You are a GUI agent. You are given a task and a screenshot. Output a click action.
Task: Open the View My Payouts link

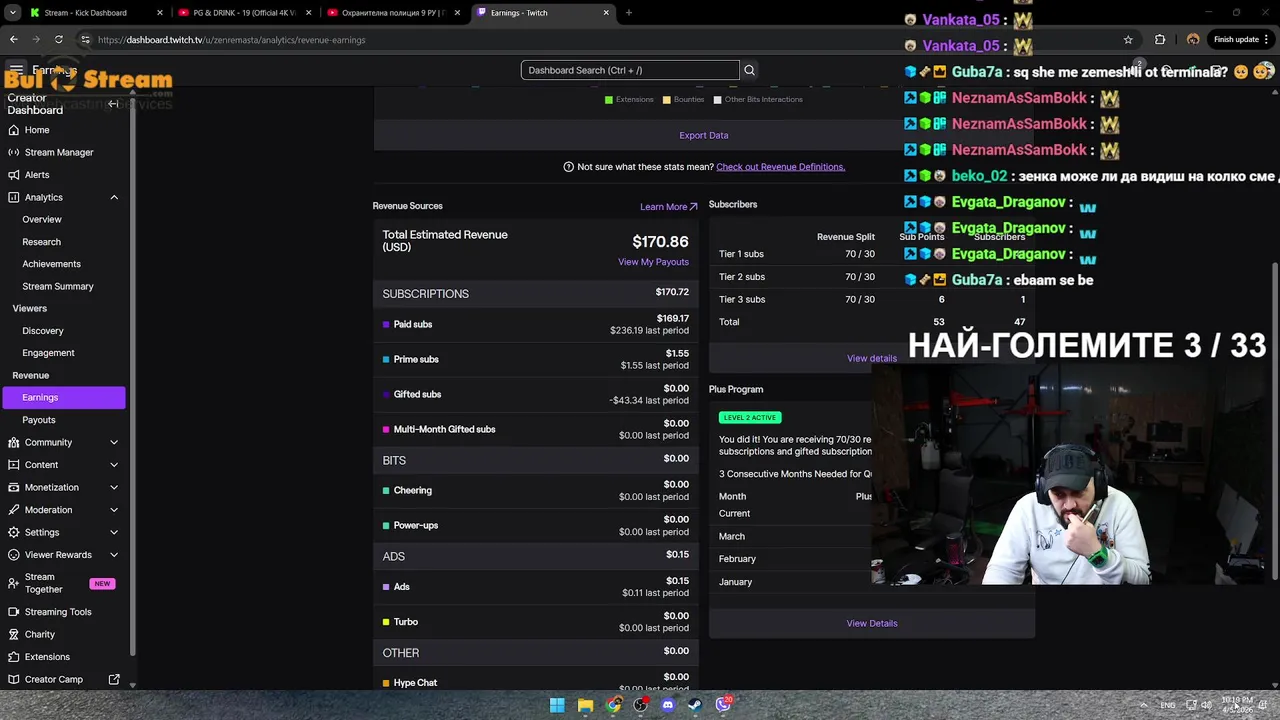(653, 262)
